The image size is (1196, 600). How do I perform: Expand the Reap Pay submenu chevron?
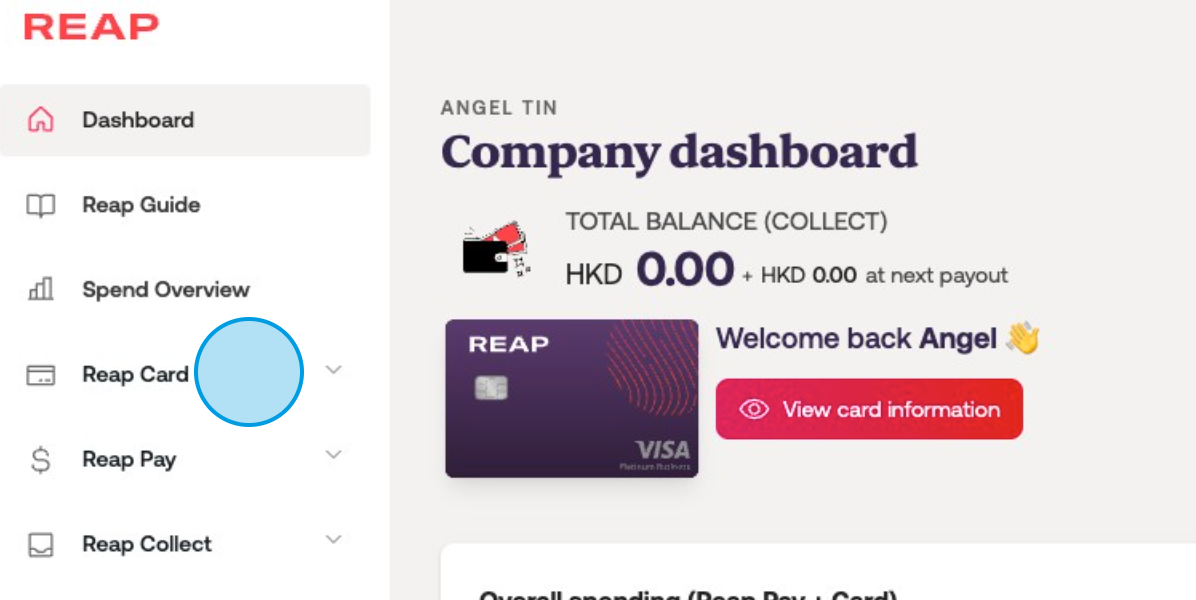[334, 455]
